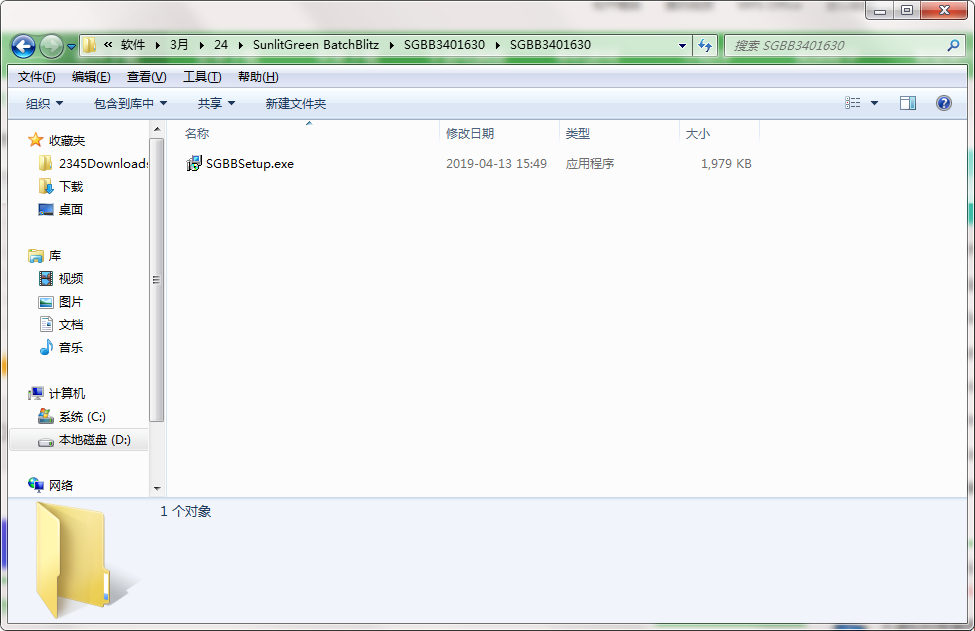Click the 1,979 KB size cell
975x631 pixels.
[x=726, y=164]
